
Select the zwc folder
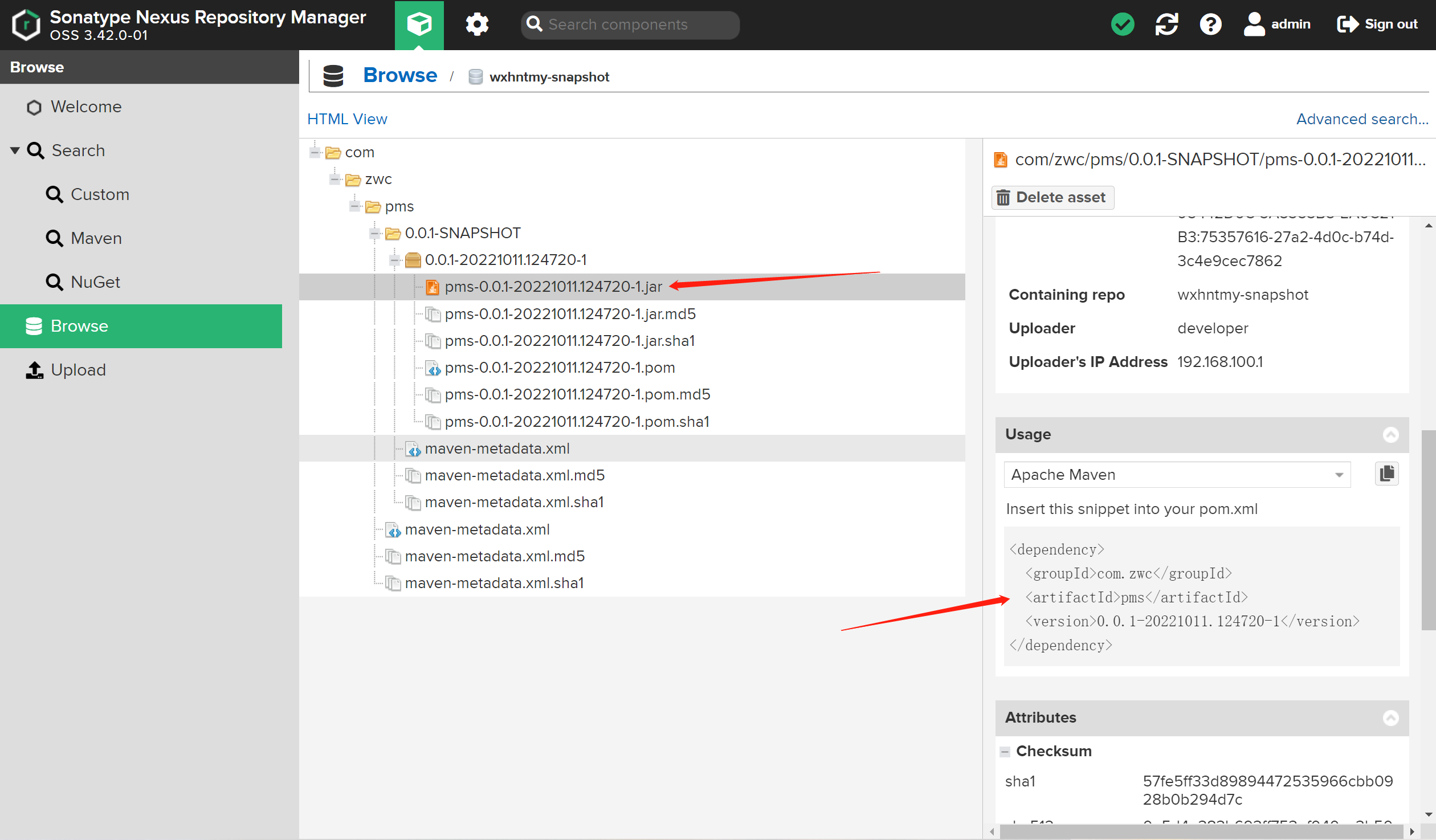[x=378, y=180]
